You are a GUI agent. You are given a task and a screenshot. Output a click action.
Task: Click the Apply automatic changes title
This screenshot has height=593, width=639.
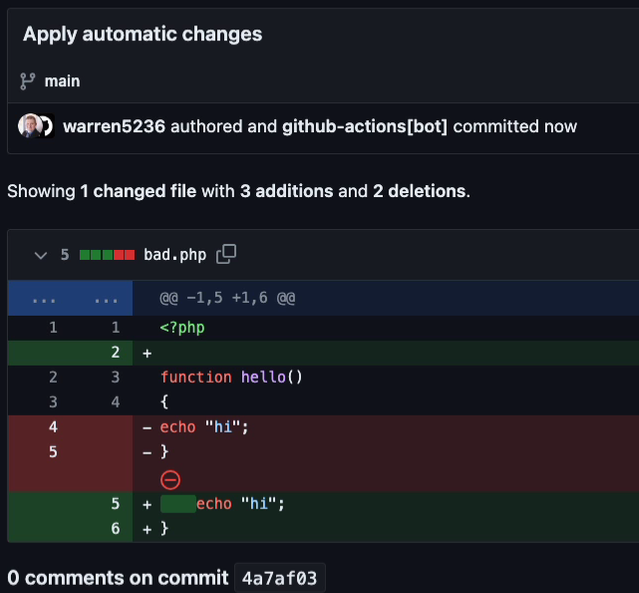click(x=143, y=34)
